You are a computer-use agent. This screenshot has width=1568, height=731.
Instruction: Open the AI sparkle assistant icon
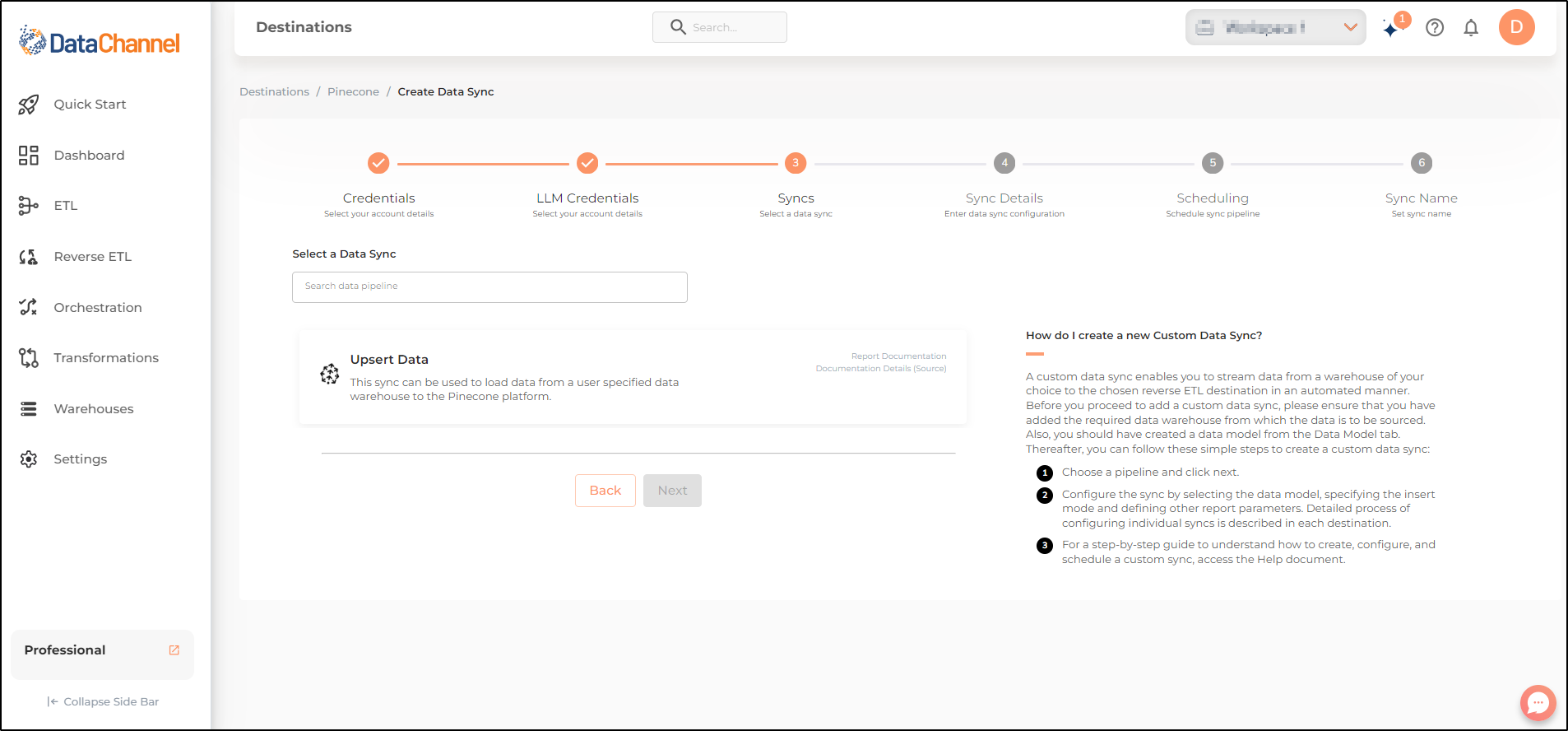point(1391,29)
